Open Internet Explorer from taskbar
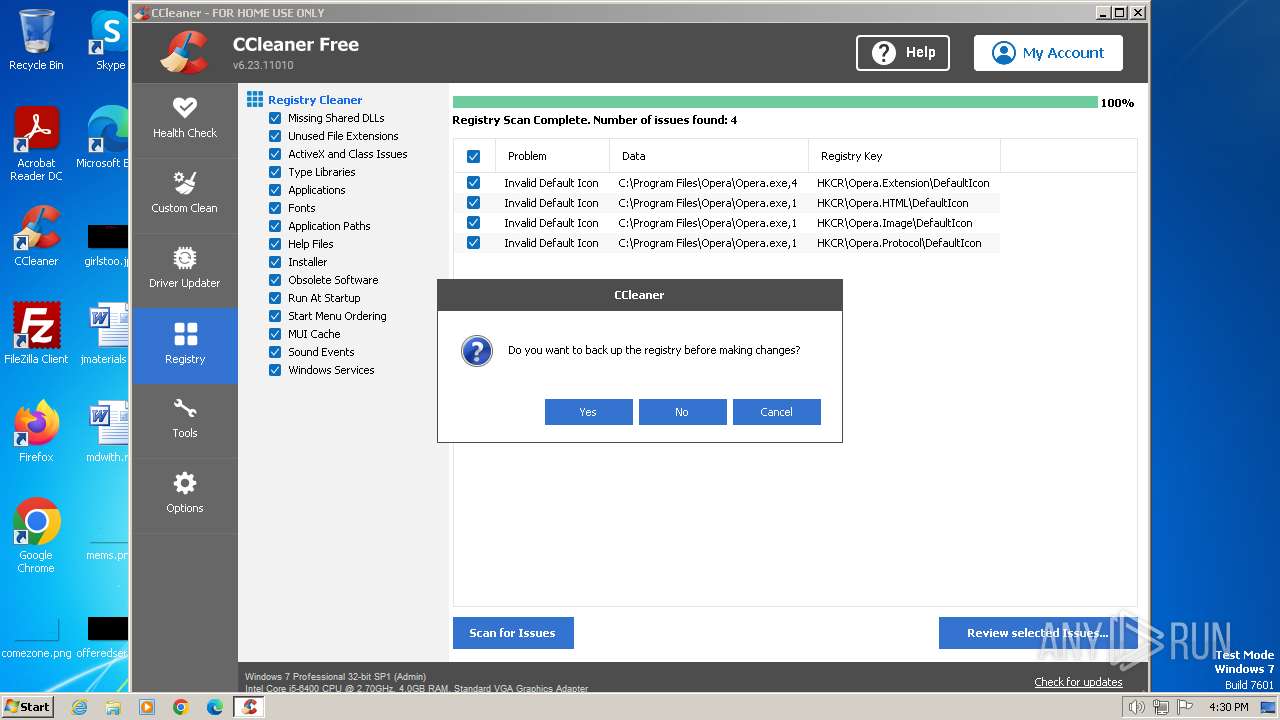This screenshot has width=1280, height=720. click(x=79, y=707)
